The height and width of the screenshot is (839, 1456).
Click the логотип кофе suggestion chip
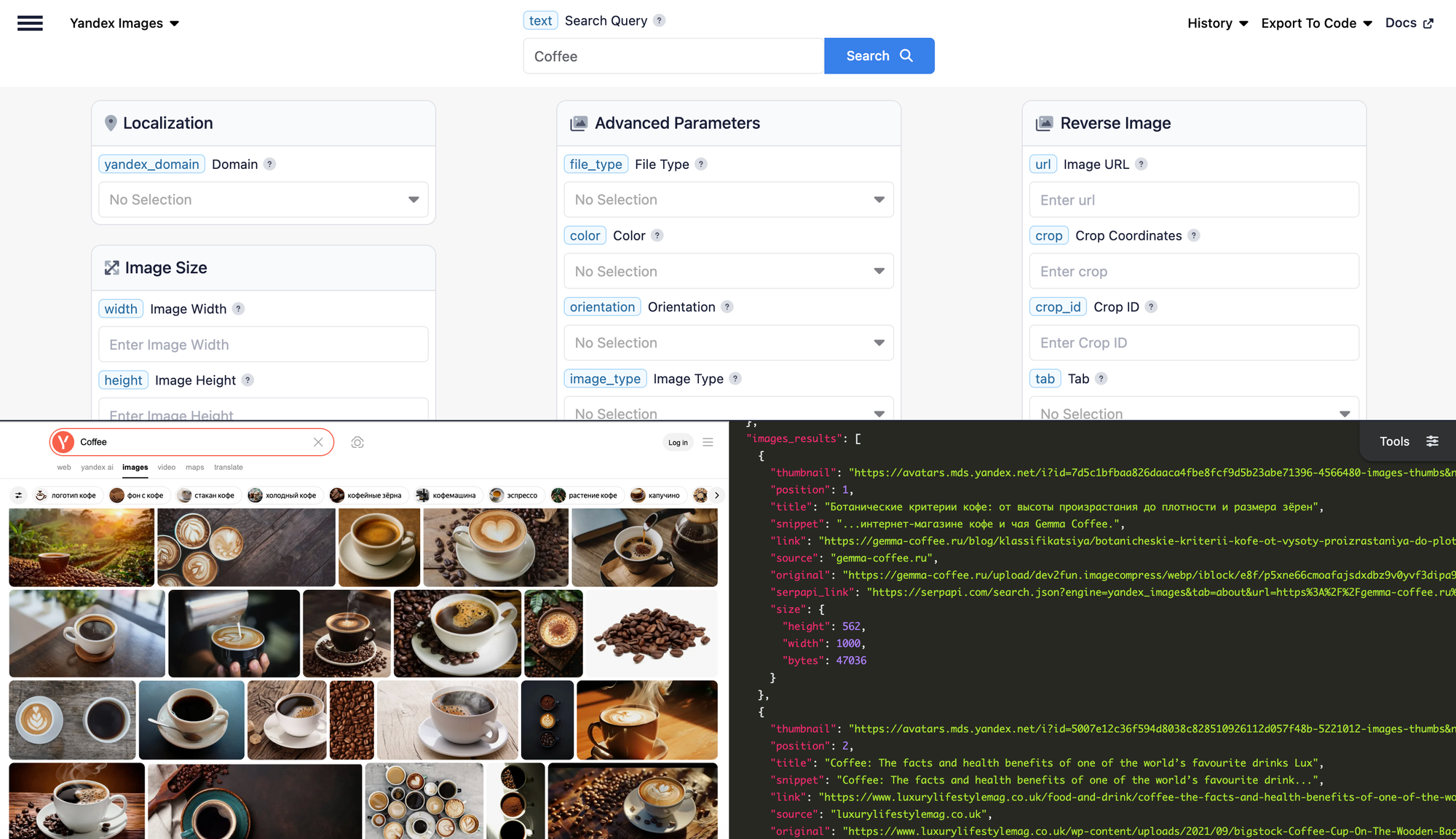click(67, 495)
